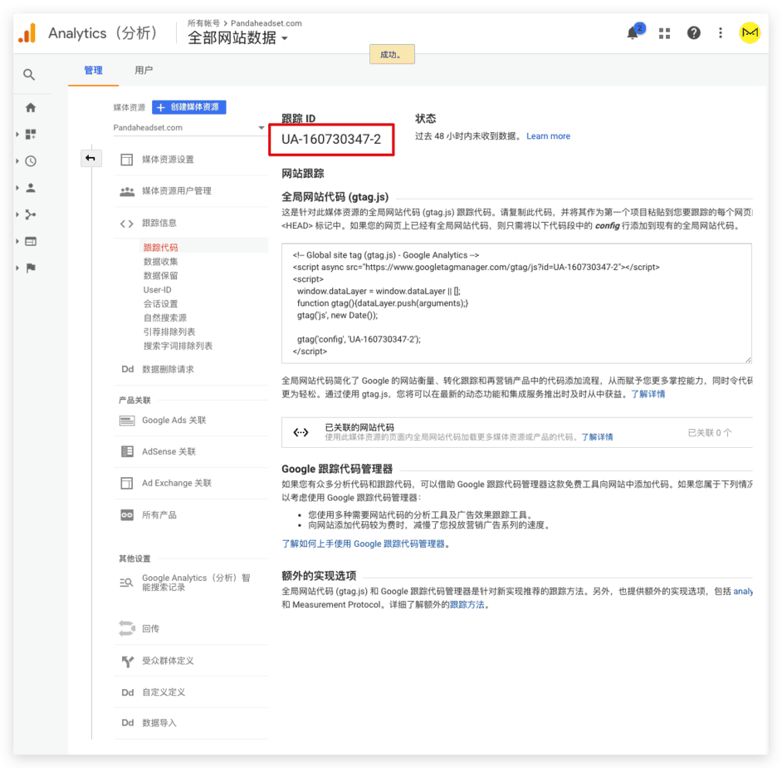The image size is (782, 768).
Task: Click the help question mark icon
Action: [693, 33]
